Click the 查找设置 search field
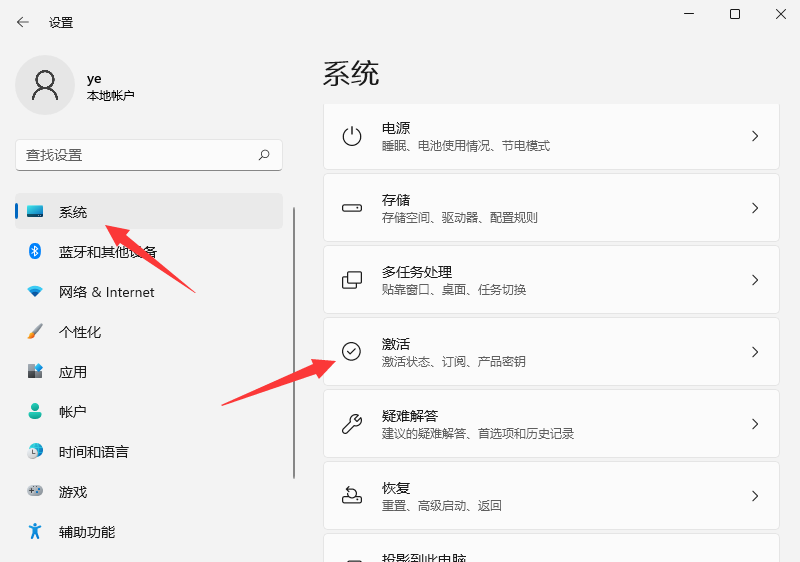The width and height of the screenshot is (800, 562). tap(135, 155)
